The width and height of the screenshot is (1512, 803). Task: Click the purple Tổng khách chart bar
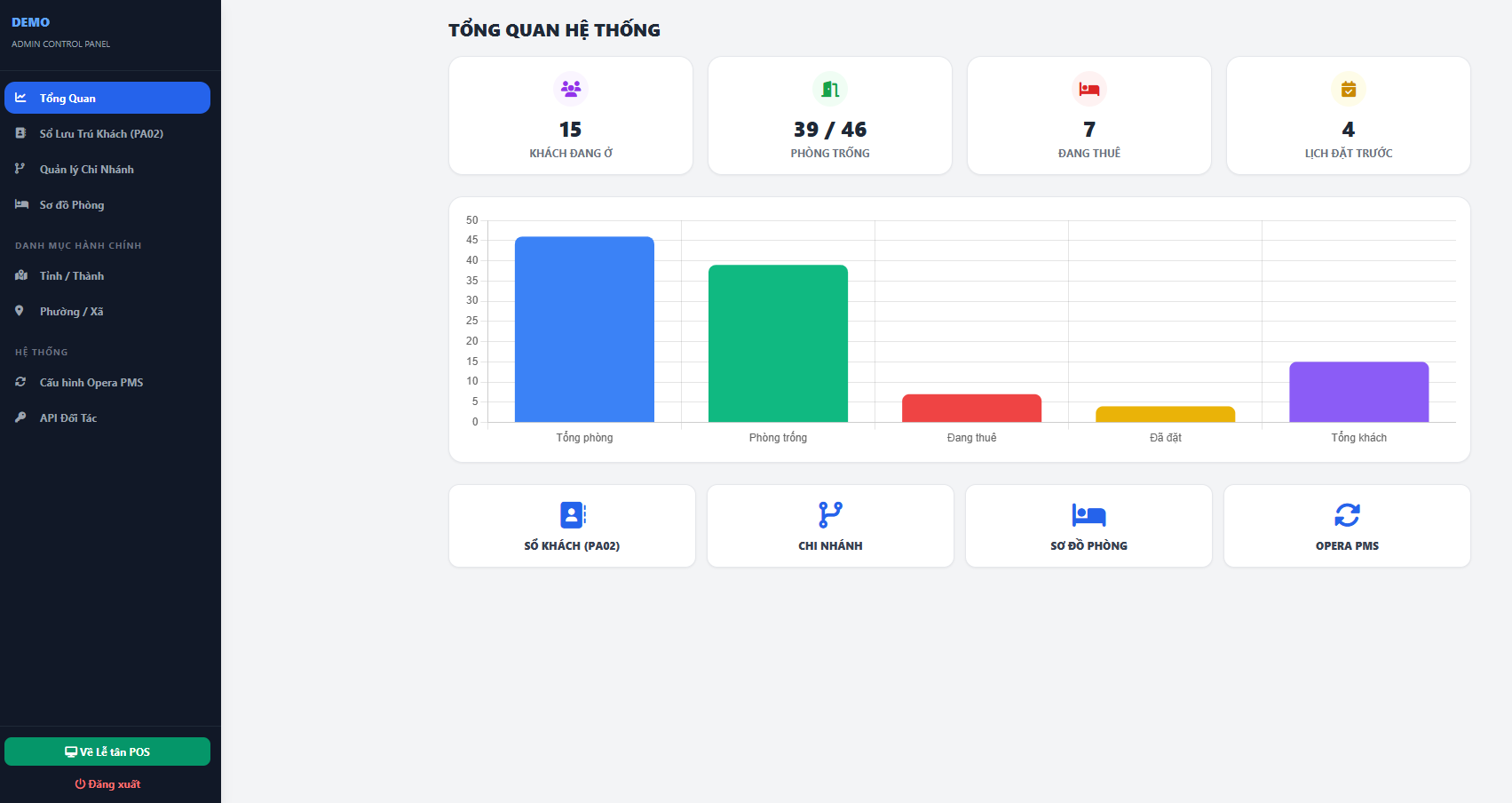tap(1358, 392)
